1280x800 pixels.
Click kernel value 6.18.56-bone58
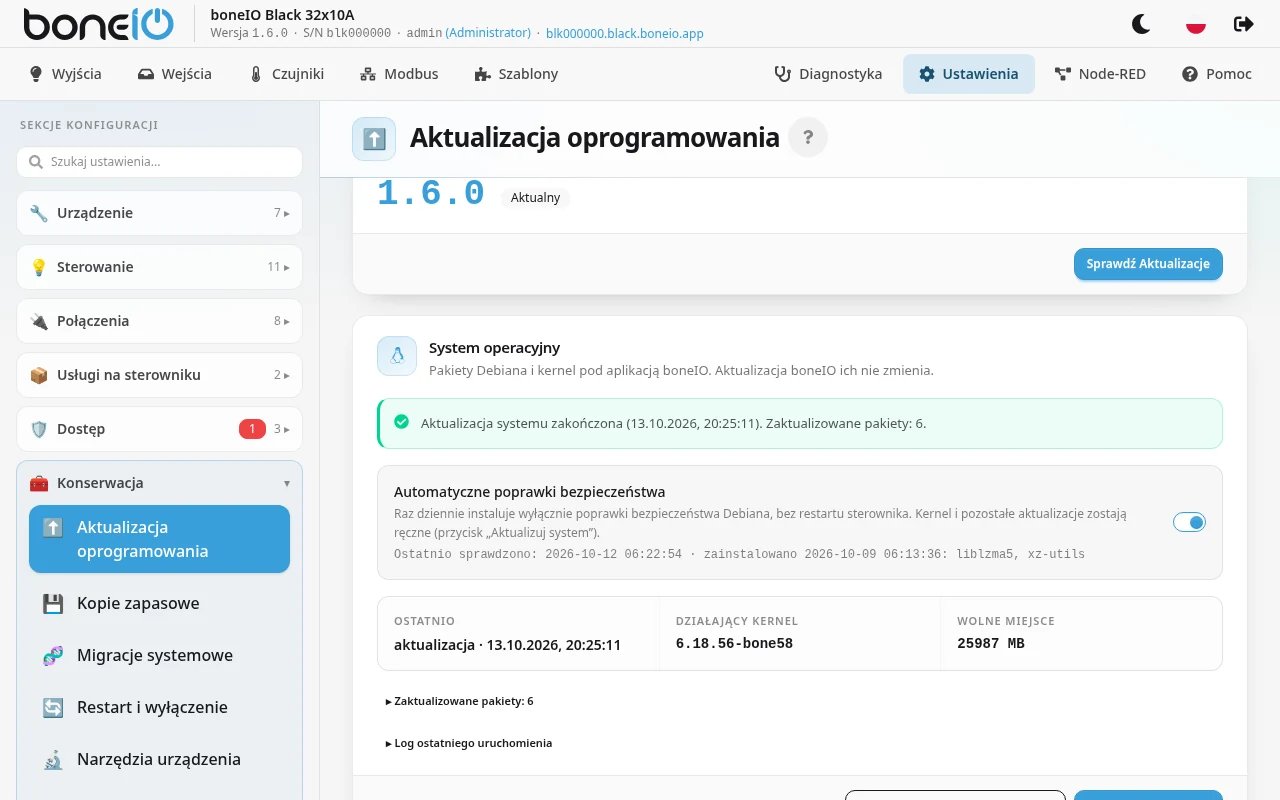click(734, 644)
